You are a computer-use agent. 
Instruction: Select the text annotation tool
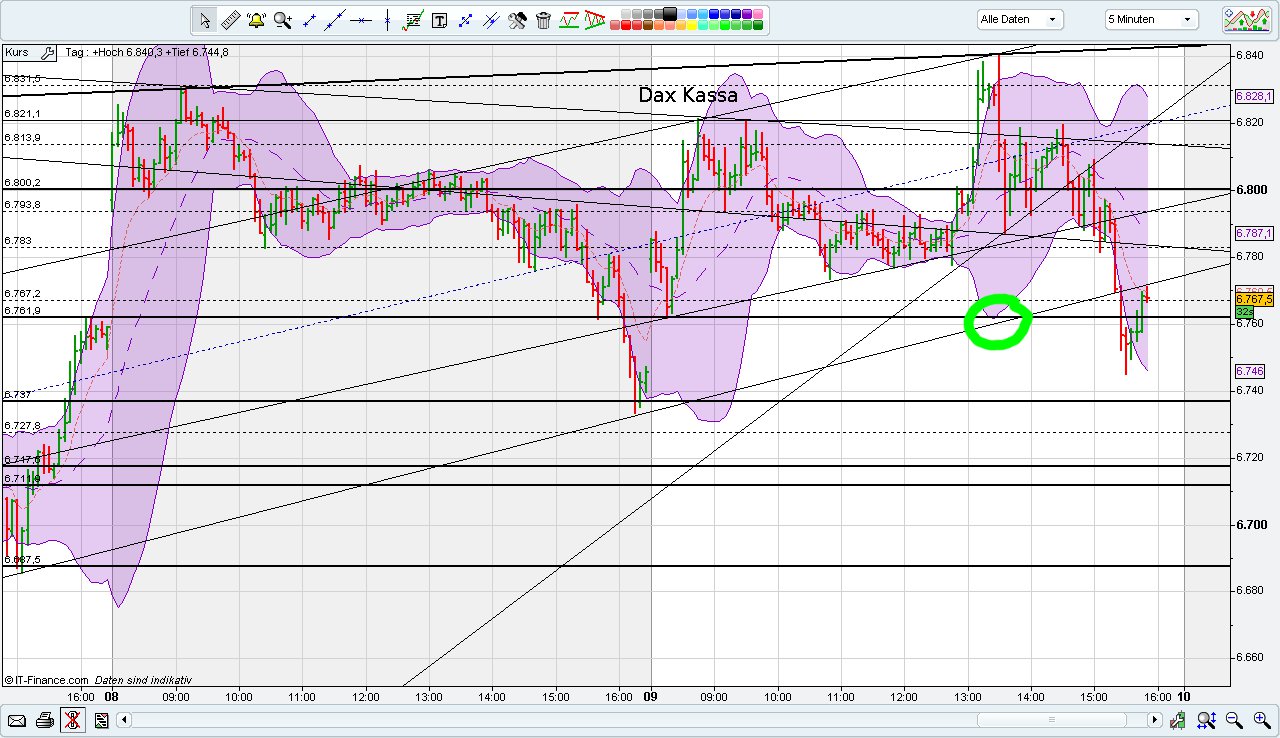[440, 19]
